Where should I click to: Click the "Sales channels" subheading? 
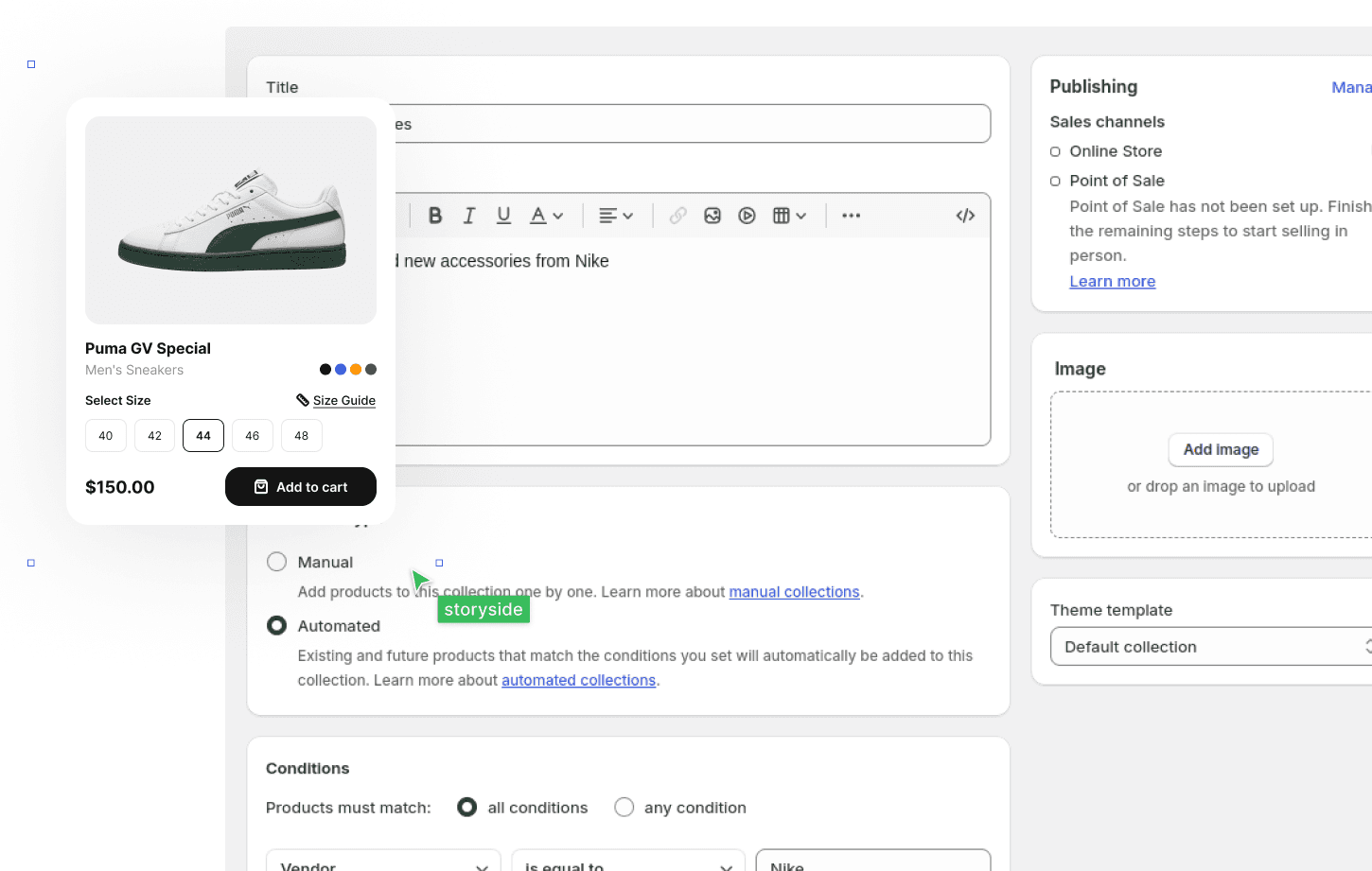[1107, 122]
